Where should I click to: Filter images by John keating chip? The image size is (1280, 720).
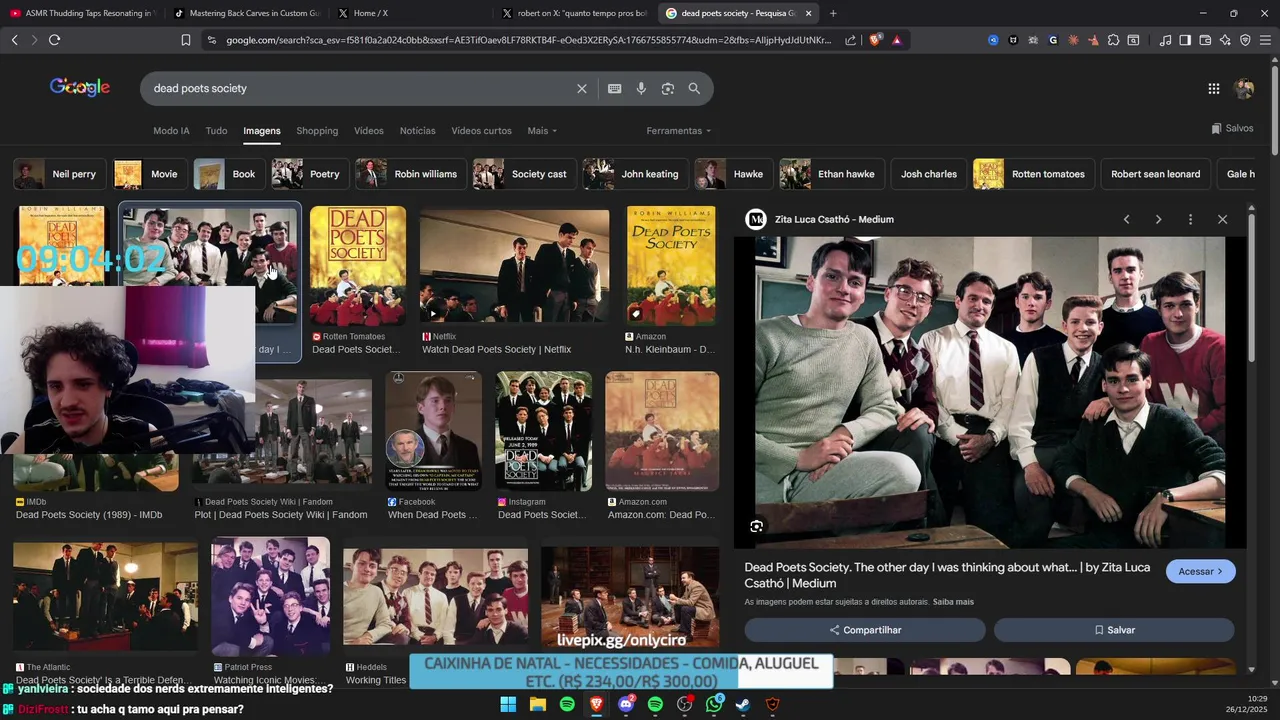click(x=635, y=174)
